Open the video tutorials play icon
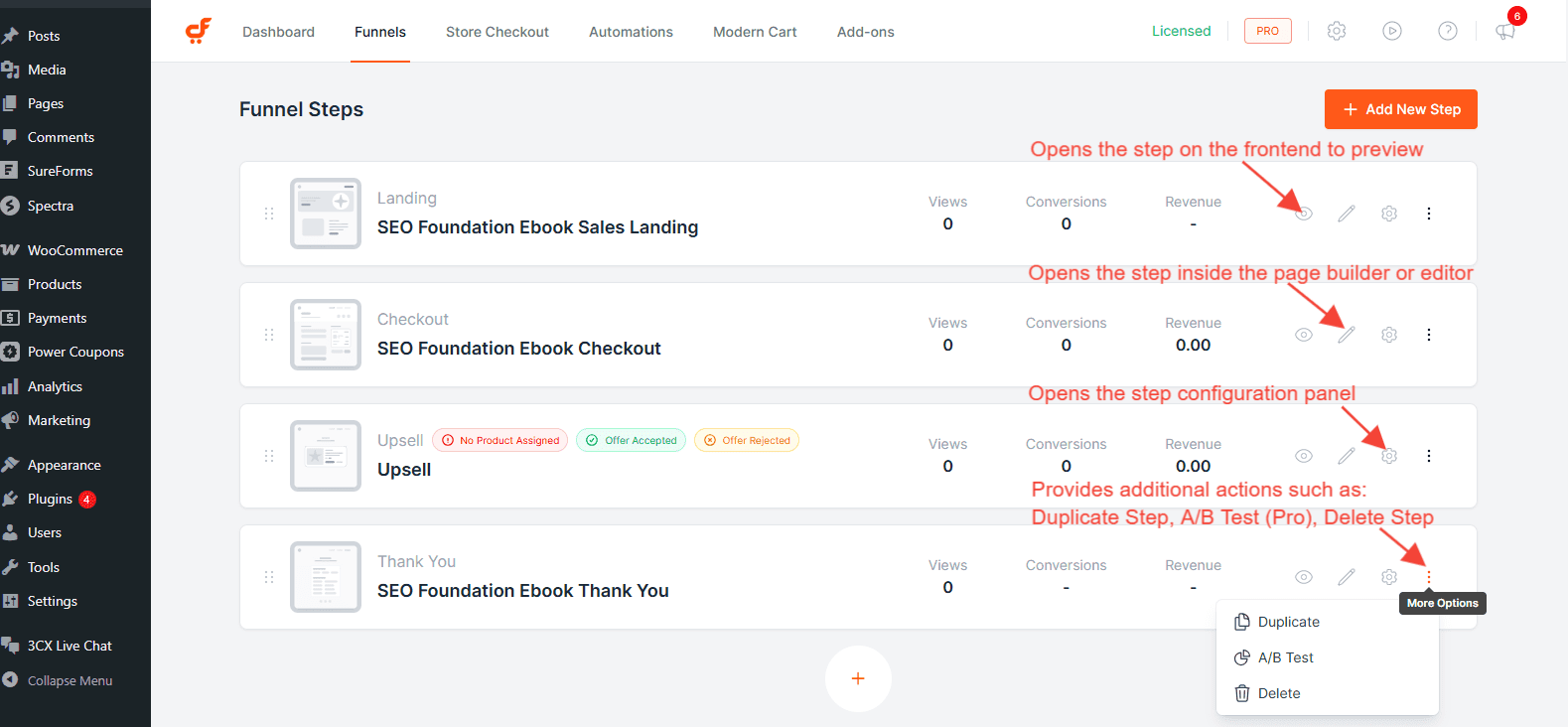This screenshot has height=727, width=1568. (x=1392, y=31)
